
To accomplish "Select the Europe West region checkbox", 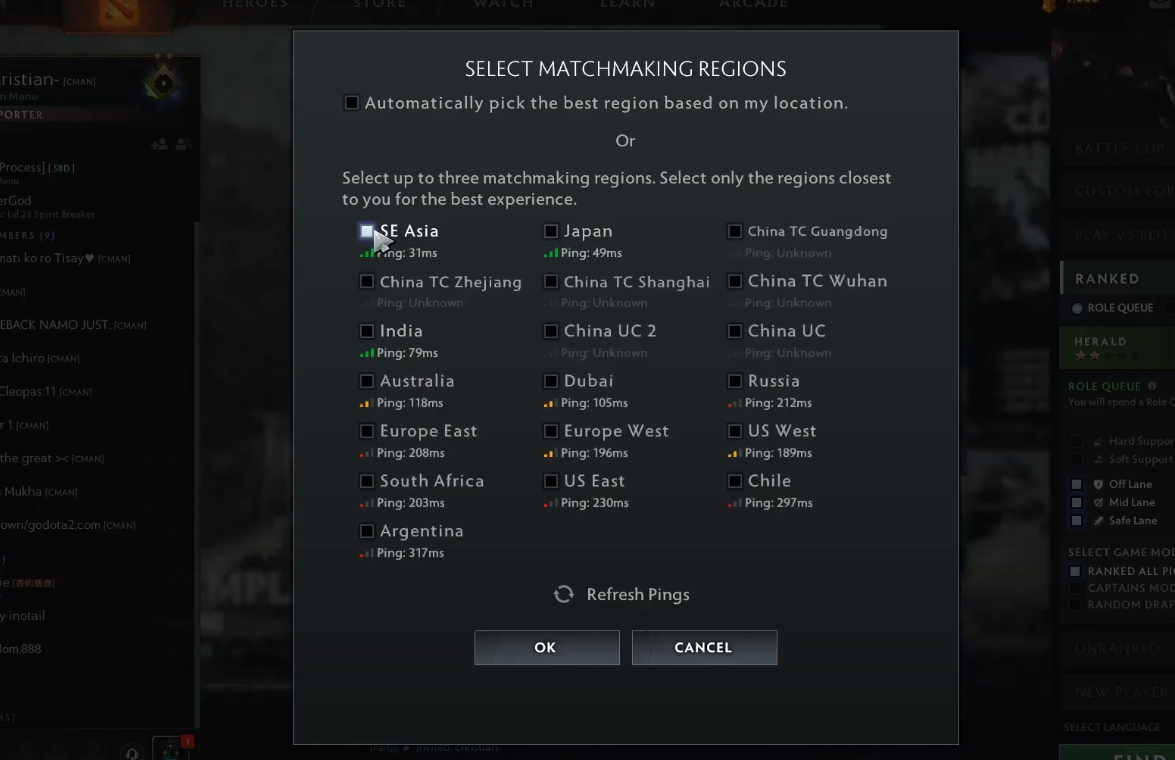I will point(551,431).
